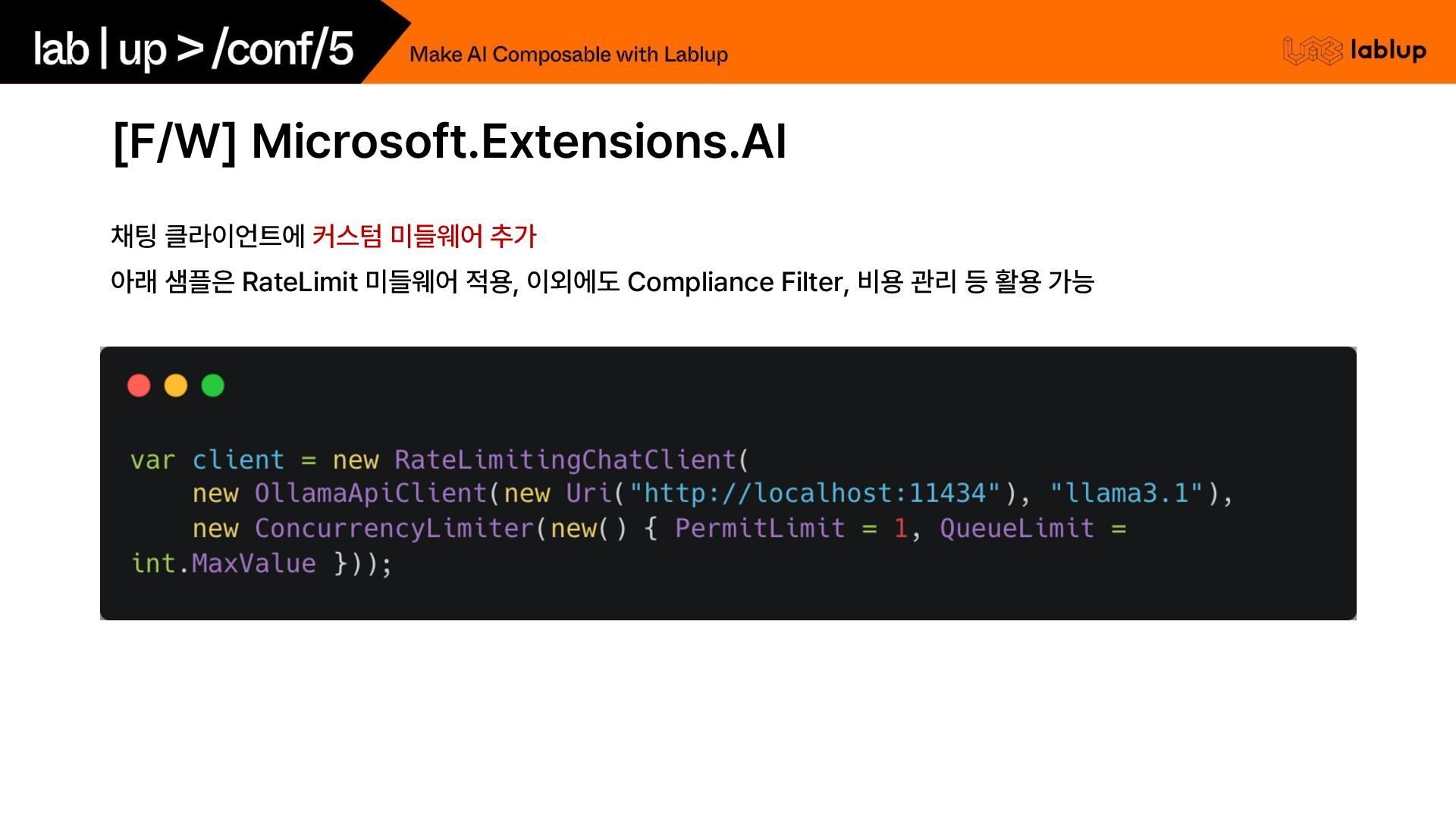
Task: Click 'Make AI Composable with Lablup' tagline
Action: [x=568, y=55]
